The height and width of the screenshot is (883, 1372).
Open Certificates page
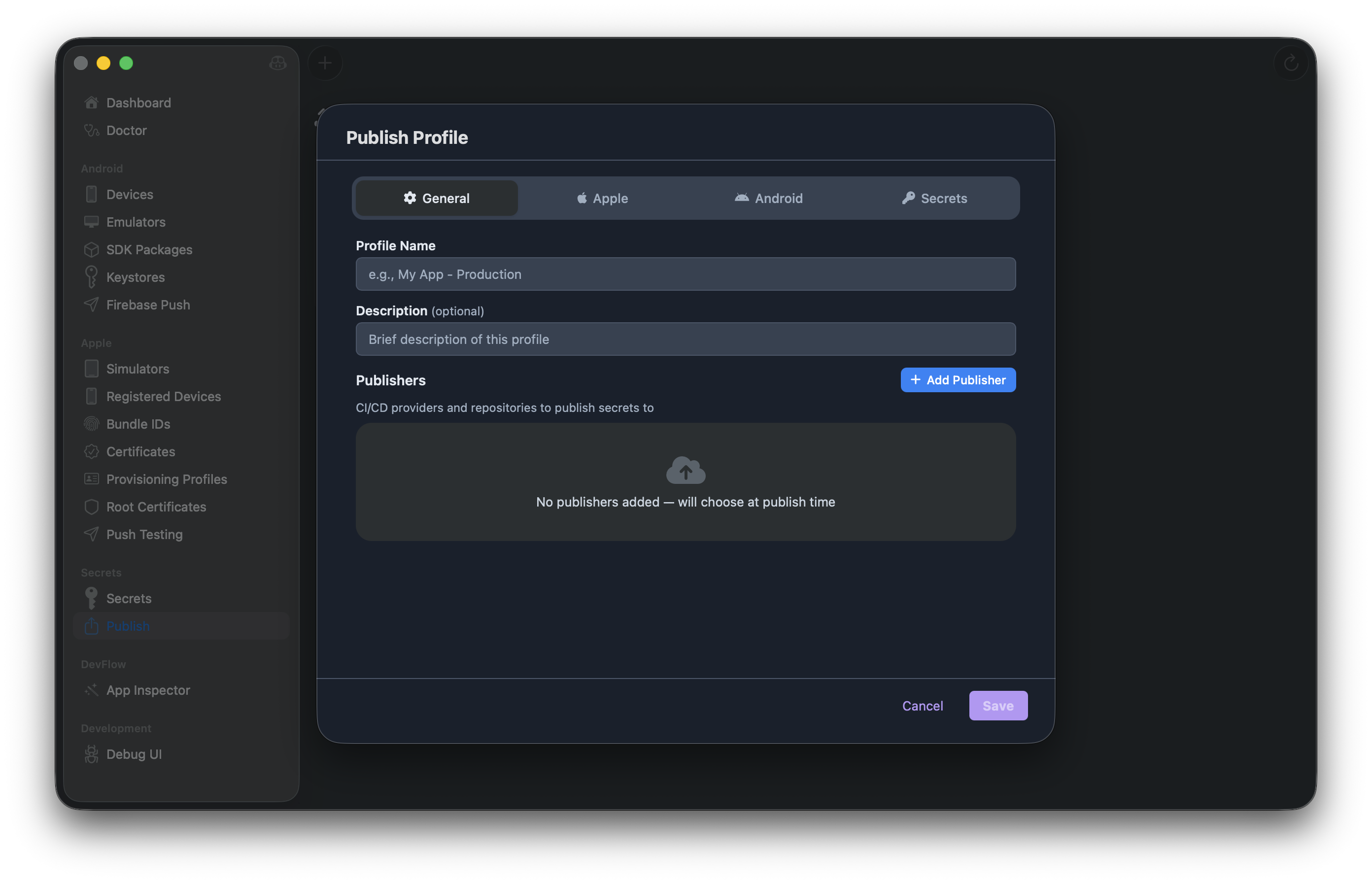pos(181,451)
